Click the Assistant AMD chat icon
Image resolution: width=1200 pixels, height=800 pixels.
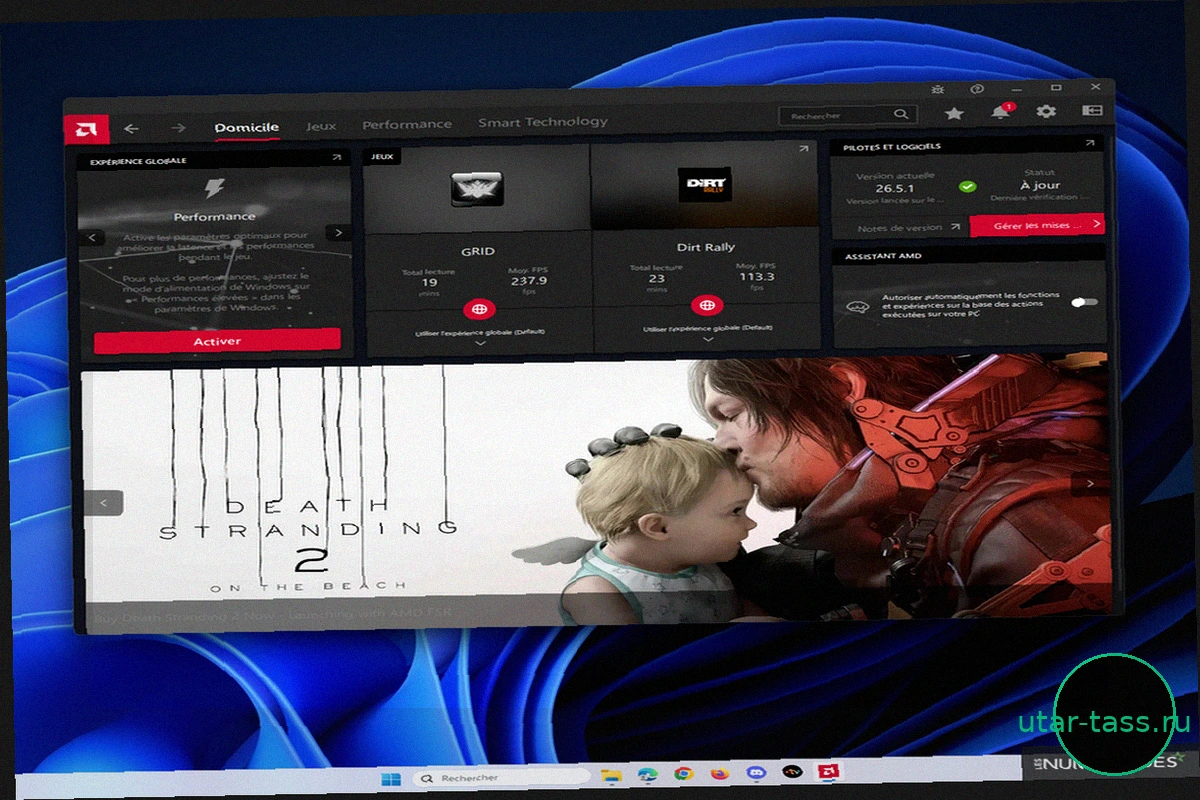(855, 308)
